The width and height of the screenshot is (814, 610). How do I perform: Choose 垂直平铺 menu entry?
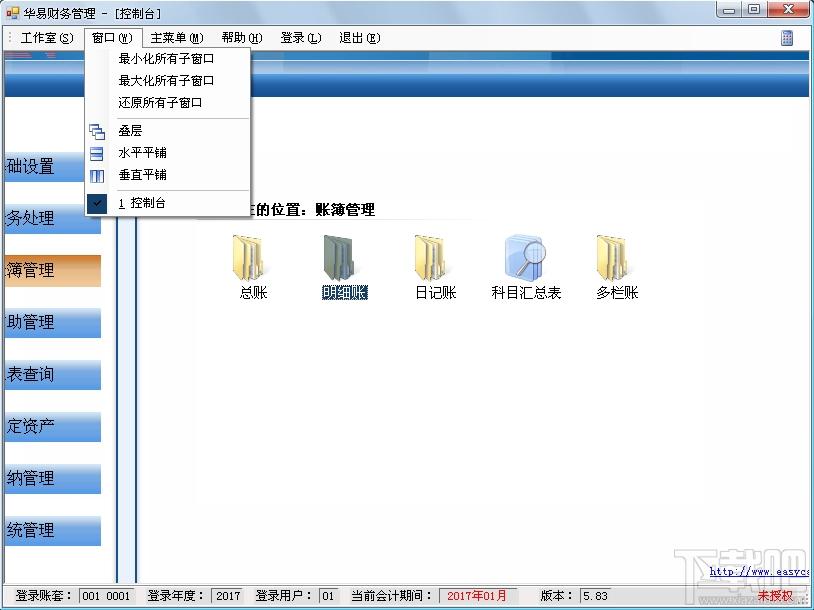tap(167, 174)
